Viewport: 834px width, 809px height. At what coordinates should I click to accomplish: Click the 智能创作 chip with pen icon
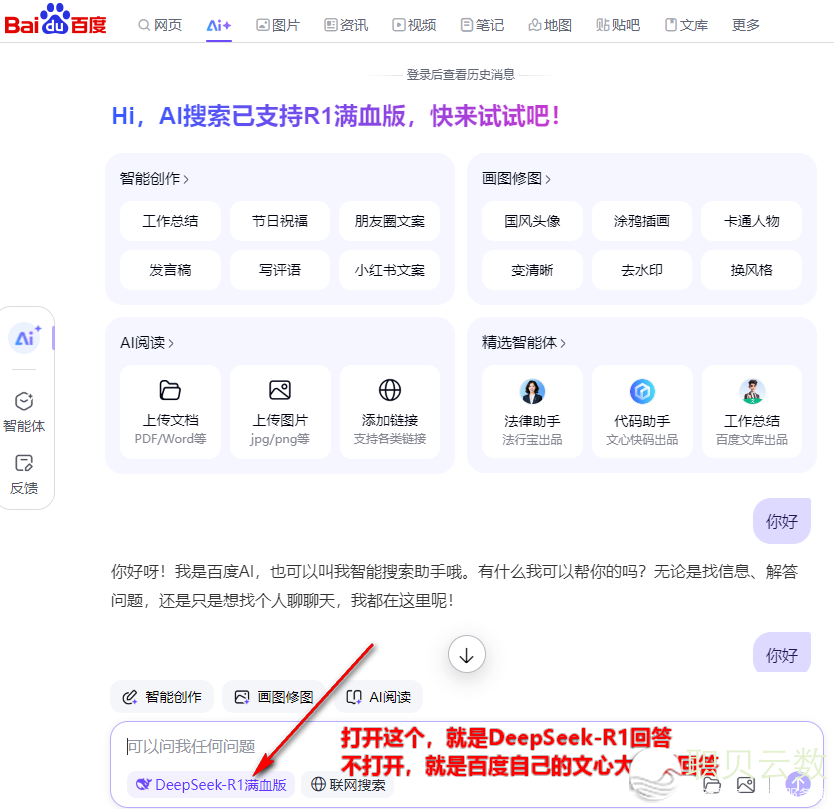(x=162, y=697)
